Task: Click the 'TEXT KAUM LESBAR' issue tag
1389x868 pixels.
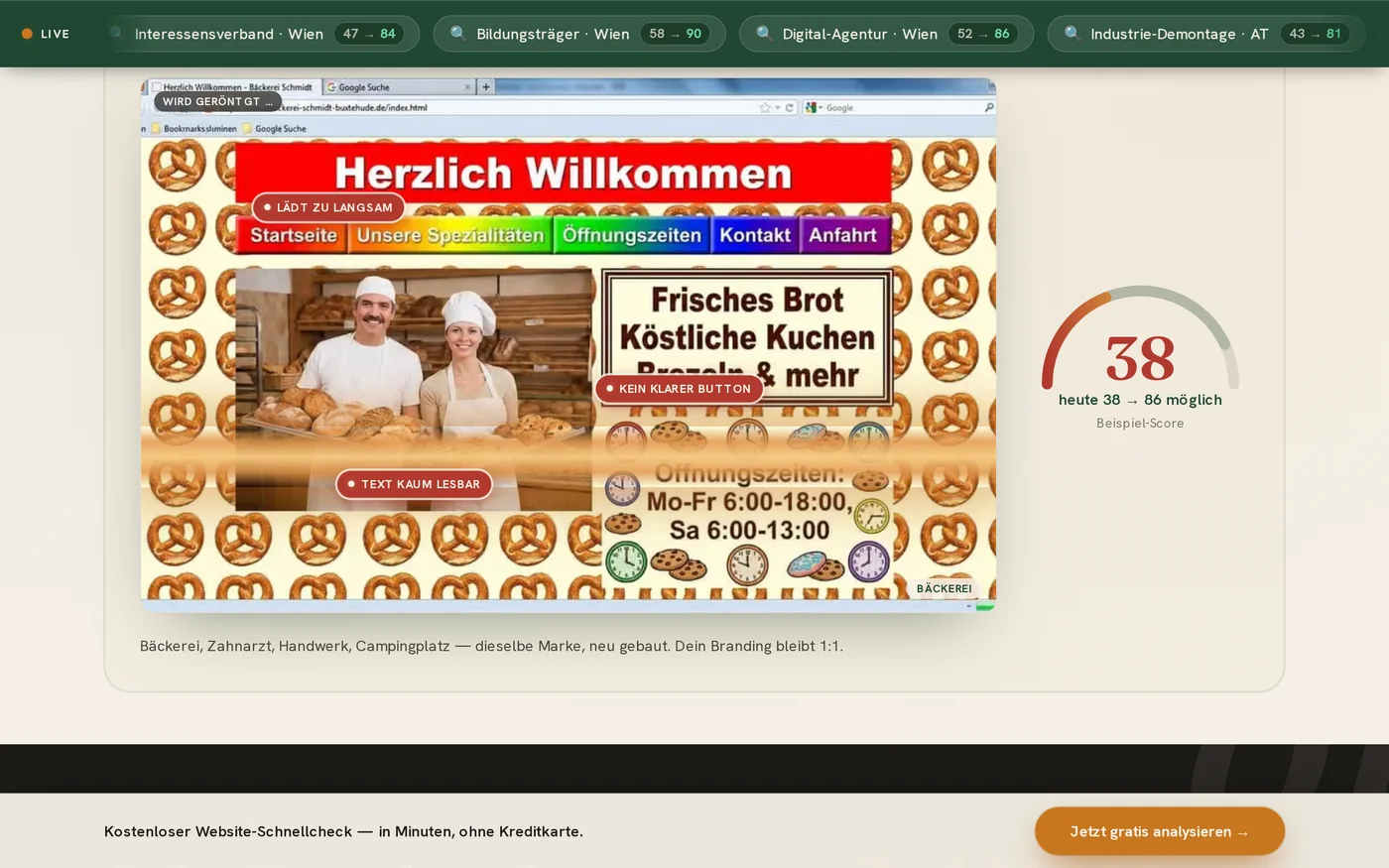Action: tap(414, 484)
